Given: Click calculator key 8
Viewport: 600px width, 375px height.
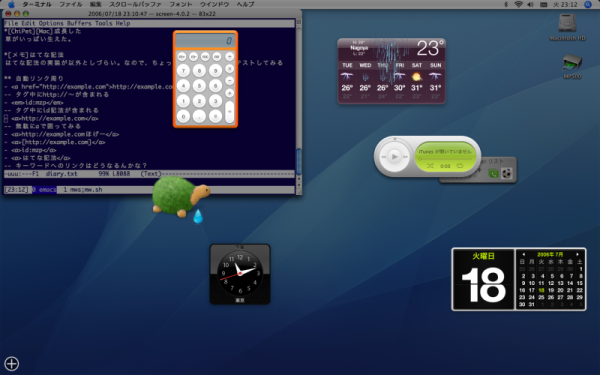Looking at the screenshot, I should point(199,71).
